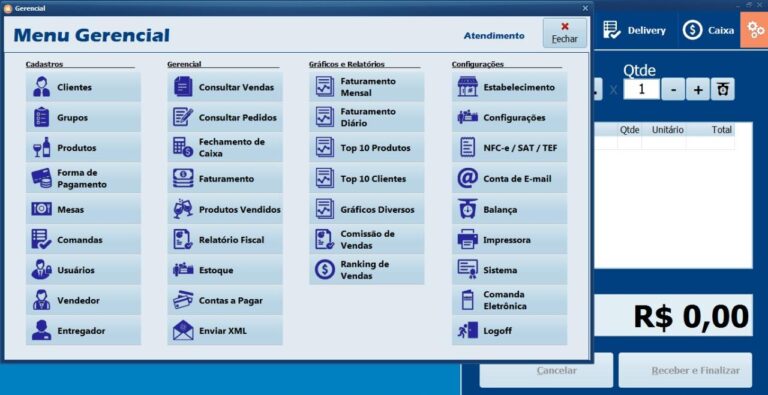The image size is (768, 395).
Task: Click the Atendimento link
Action: (494, 36)
